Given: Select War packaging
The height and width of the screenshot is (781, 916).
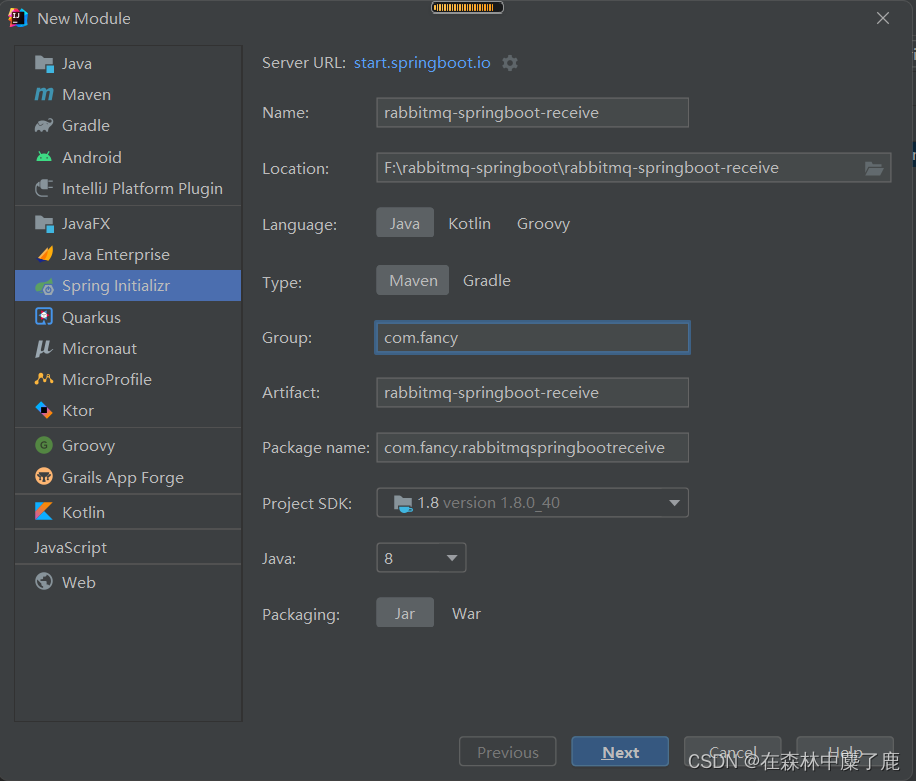Looking at the screenshot, I should tap(466, 614).
